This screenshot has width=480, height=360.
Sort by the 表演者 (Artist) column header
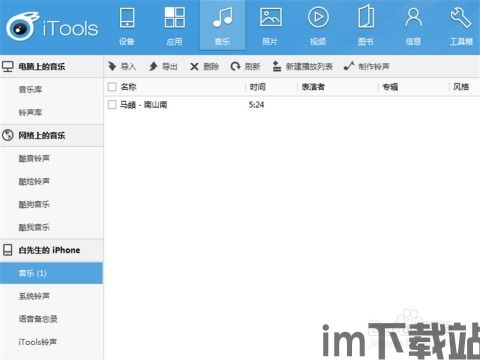[313, 87]
